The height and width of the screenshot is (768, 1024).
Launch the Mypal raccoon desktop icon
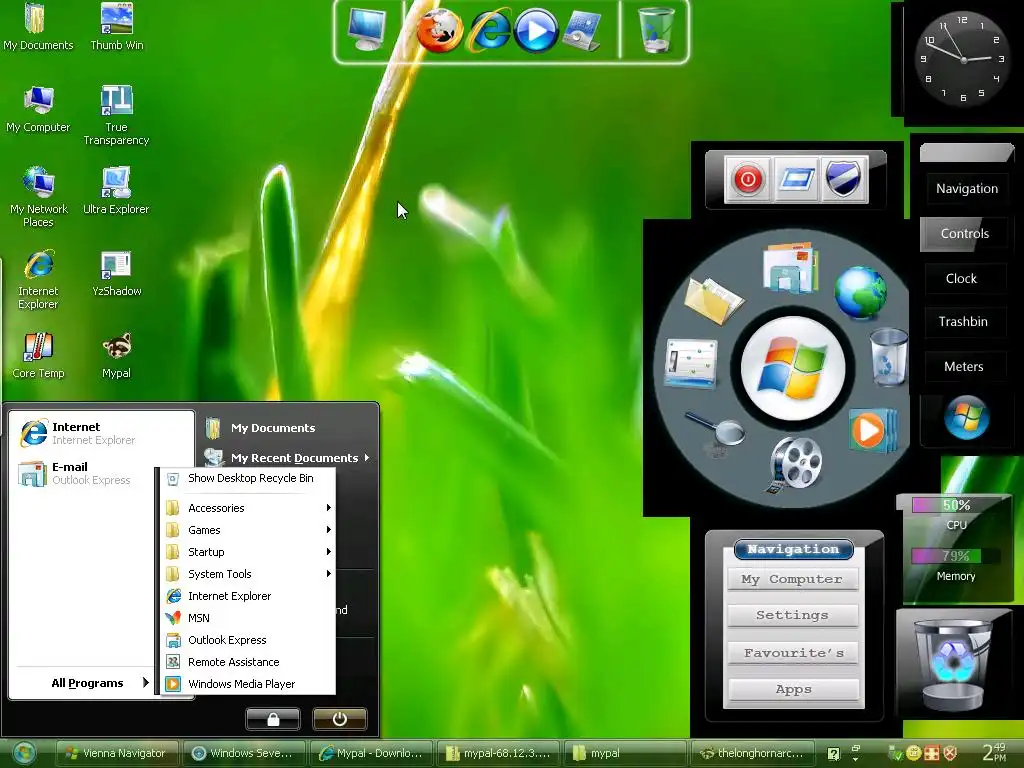click(116, 355)
